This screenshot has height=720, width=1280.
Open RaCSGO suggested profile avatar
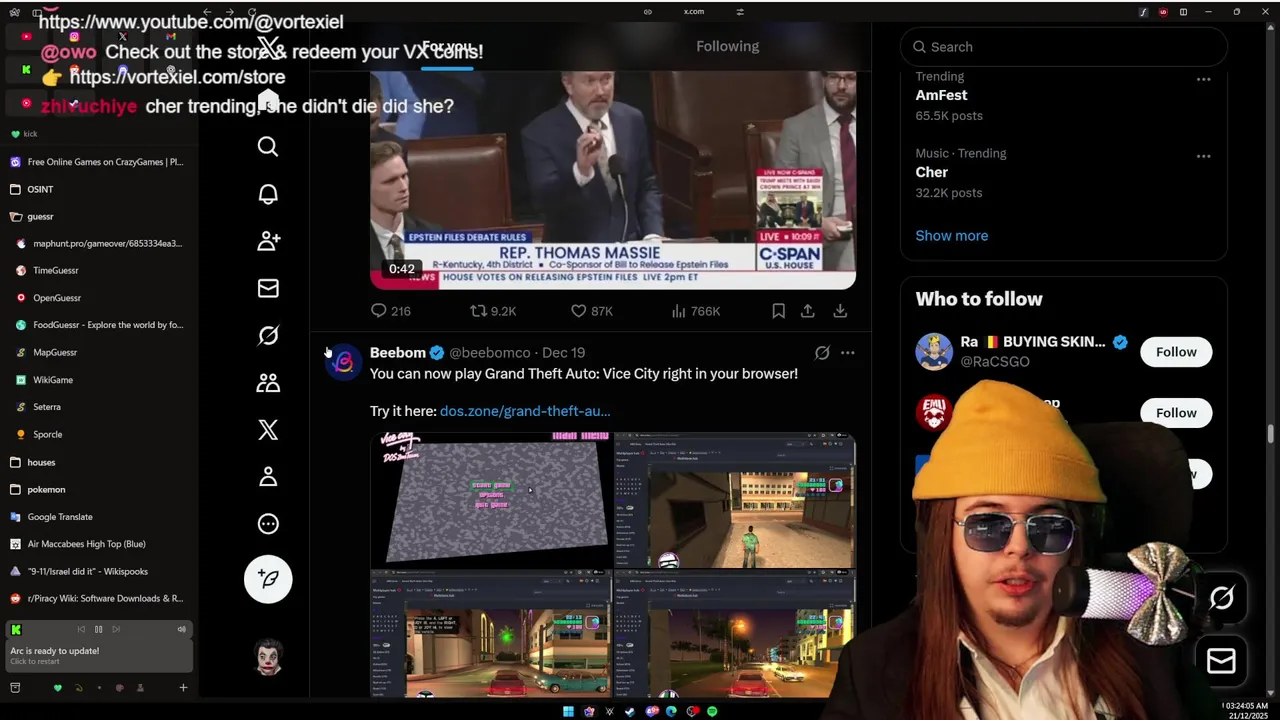click(934, 352)
